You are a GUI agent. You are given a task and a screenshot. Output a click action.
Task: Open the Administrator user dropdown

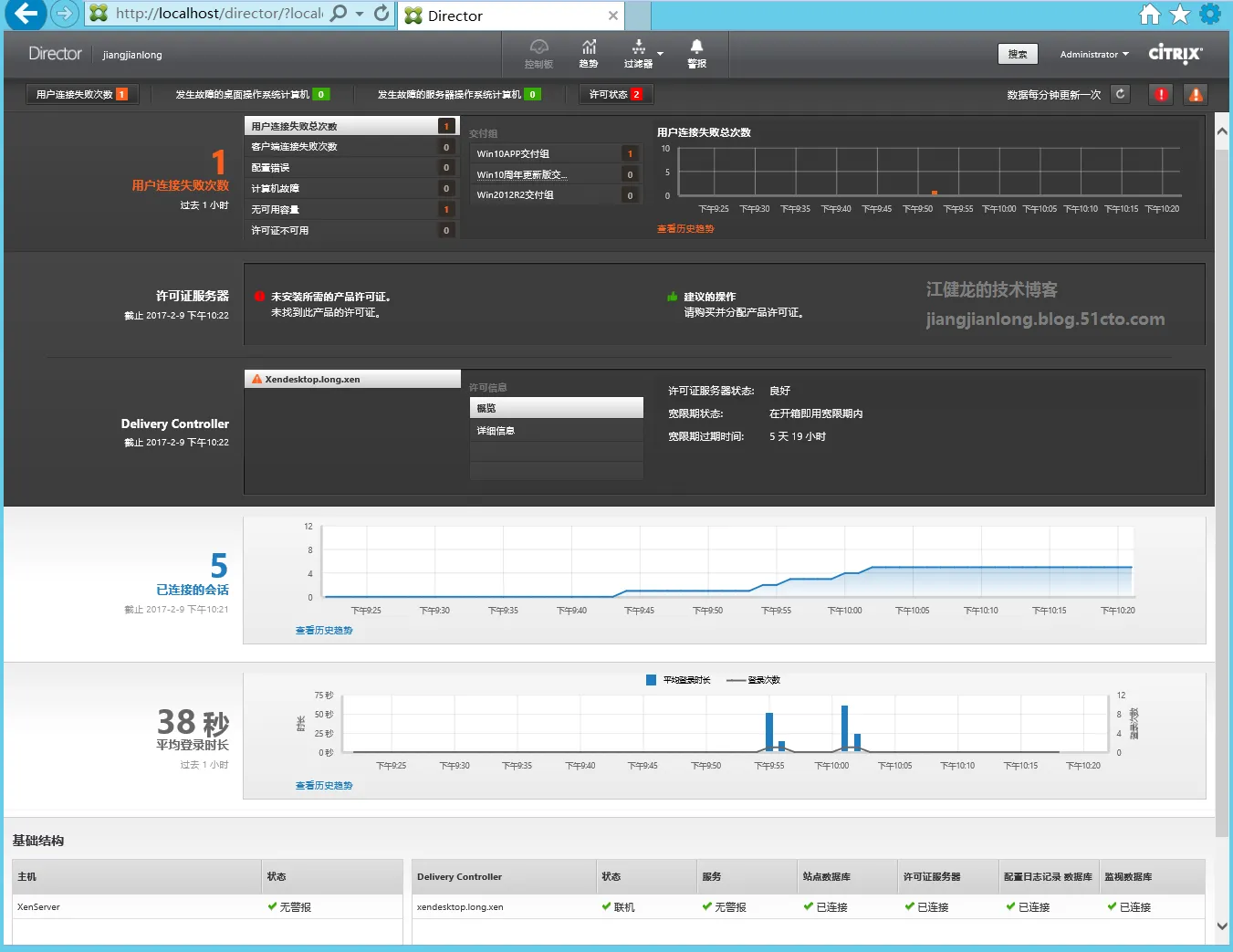[x=1094, y=54]
